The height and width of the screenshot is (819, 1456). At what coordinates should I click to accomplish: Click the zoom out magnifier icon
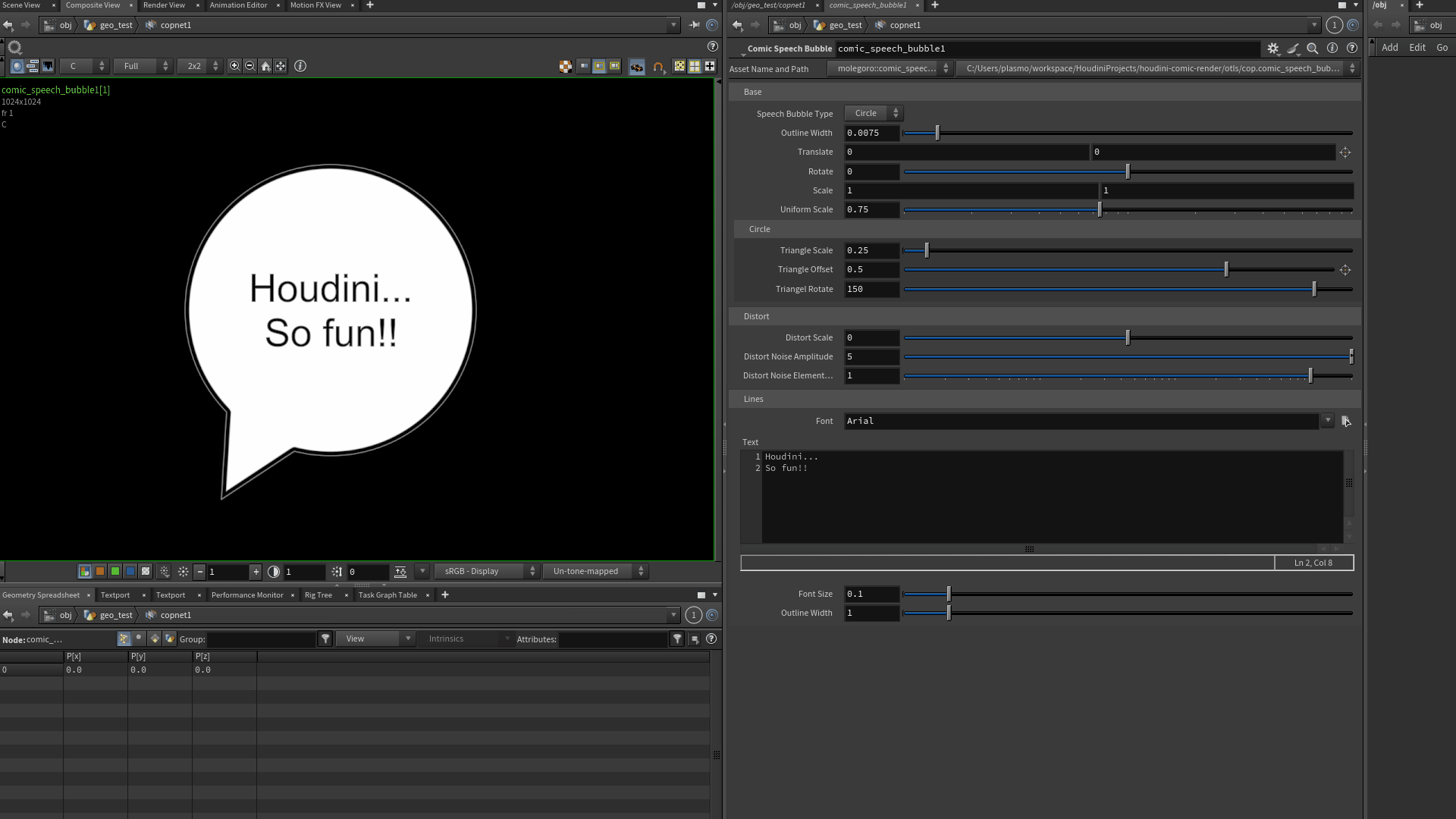click(249, 67)
